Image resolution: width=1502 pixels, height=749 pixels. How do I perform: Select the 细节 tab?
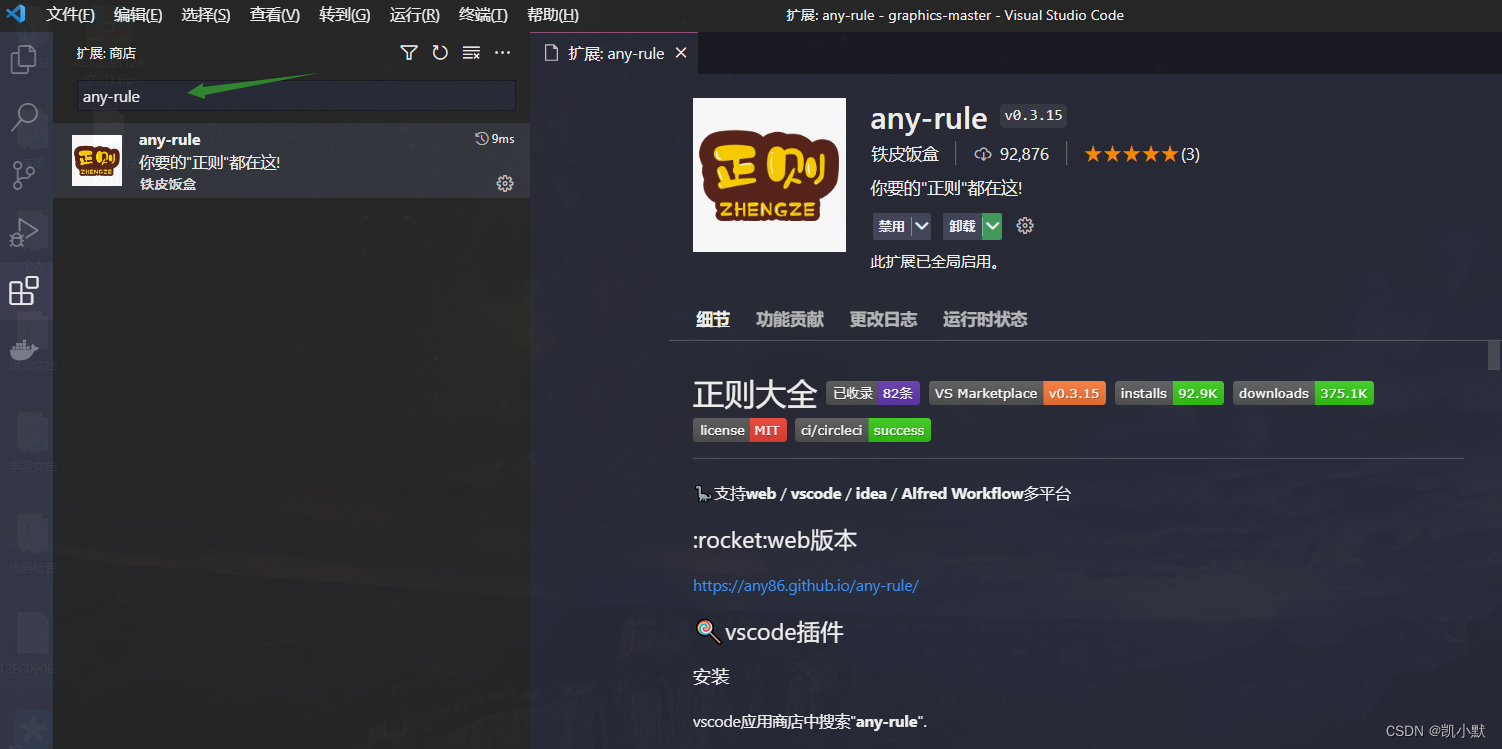pos(713,319)
